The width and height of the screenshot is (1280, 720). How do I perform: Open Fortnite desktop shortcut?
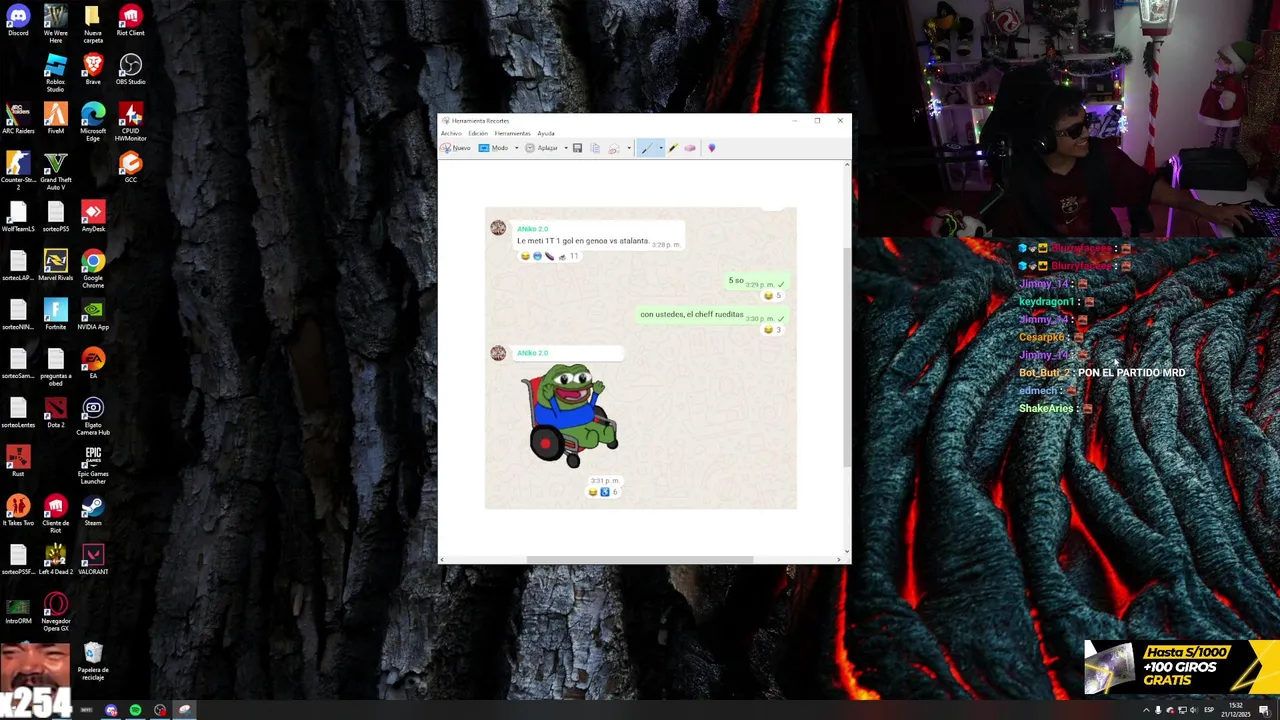click(x=55, y=315)
